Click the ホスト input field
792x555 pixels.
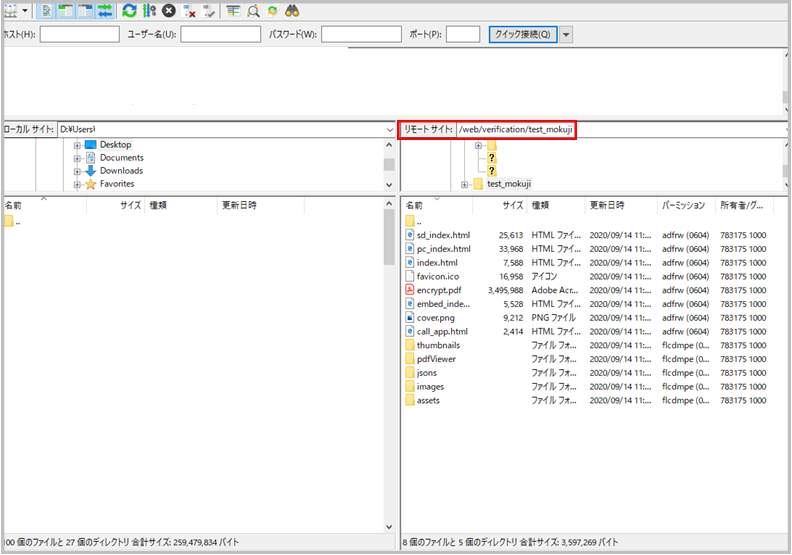coord(79,35)
